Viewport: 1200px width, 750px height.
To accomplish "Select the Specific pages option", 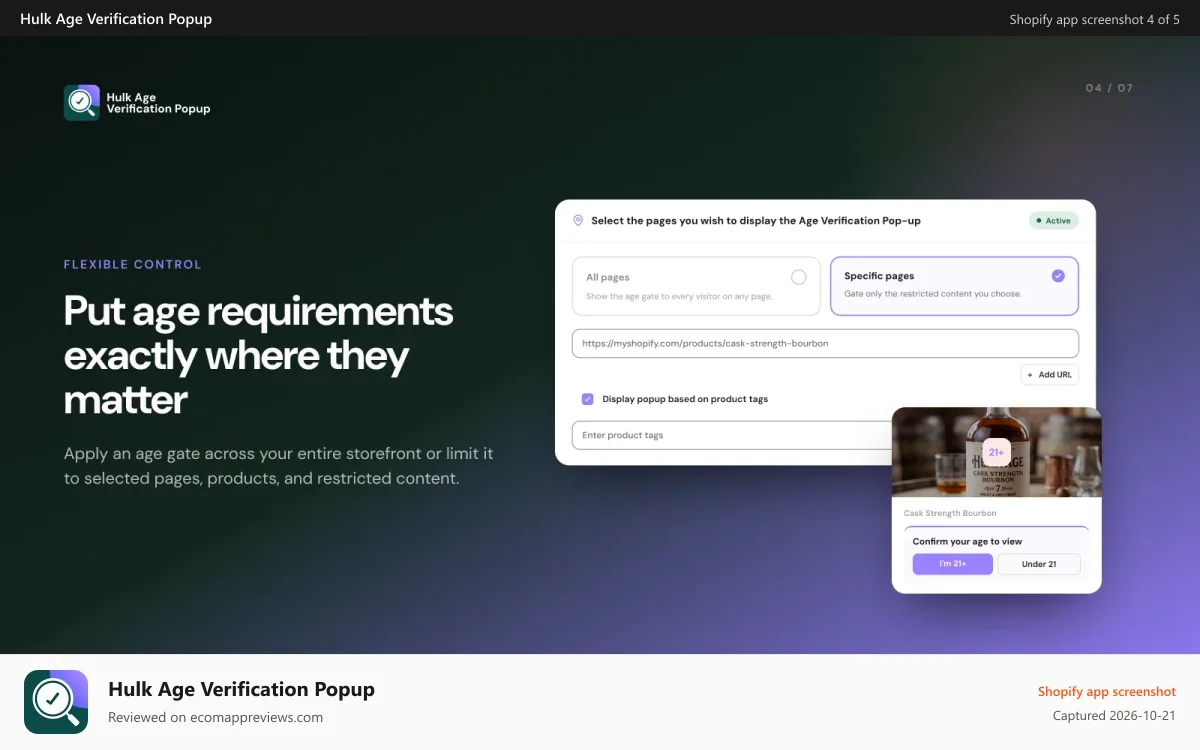I will click(954, 286).
